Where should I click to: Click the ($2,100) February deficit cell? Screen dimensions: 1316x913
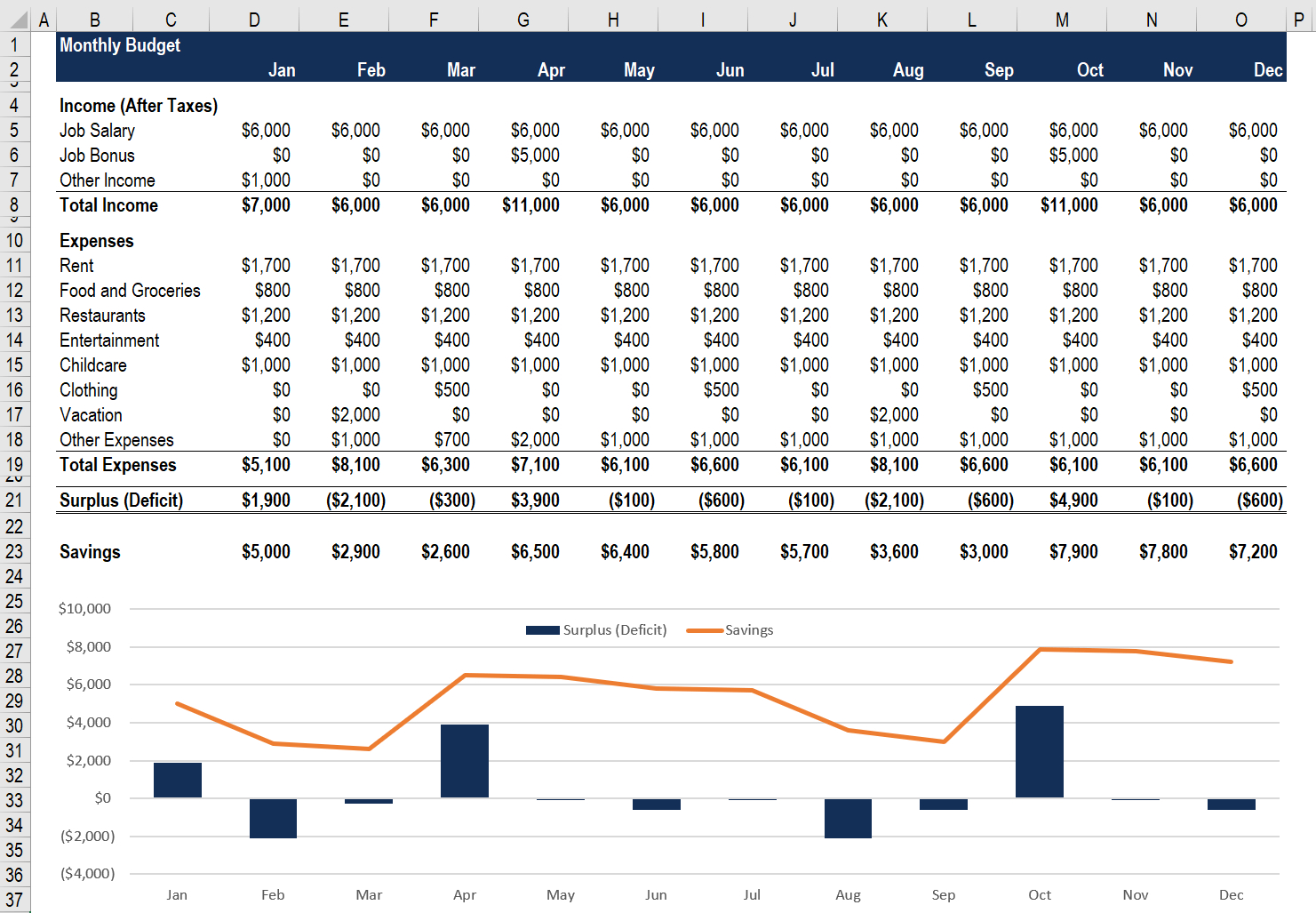pos(355,500)
